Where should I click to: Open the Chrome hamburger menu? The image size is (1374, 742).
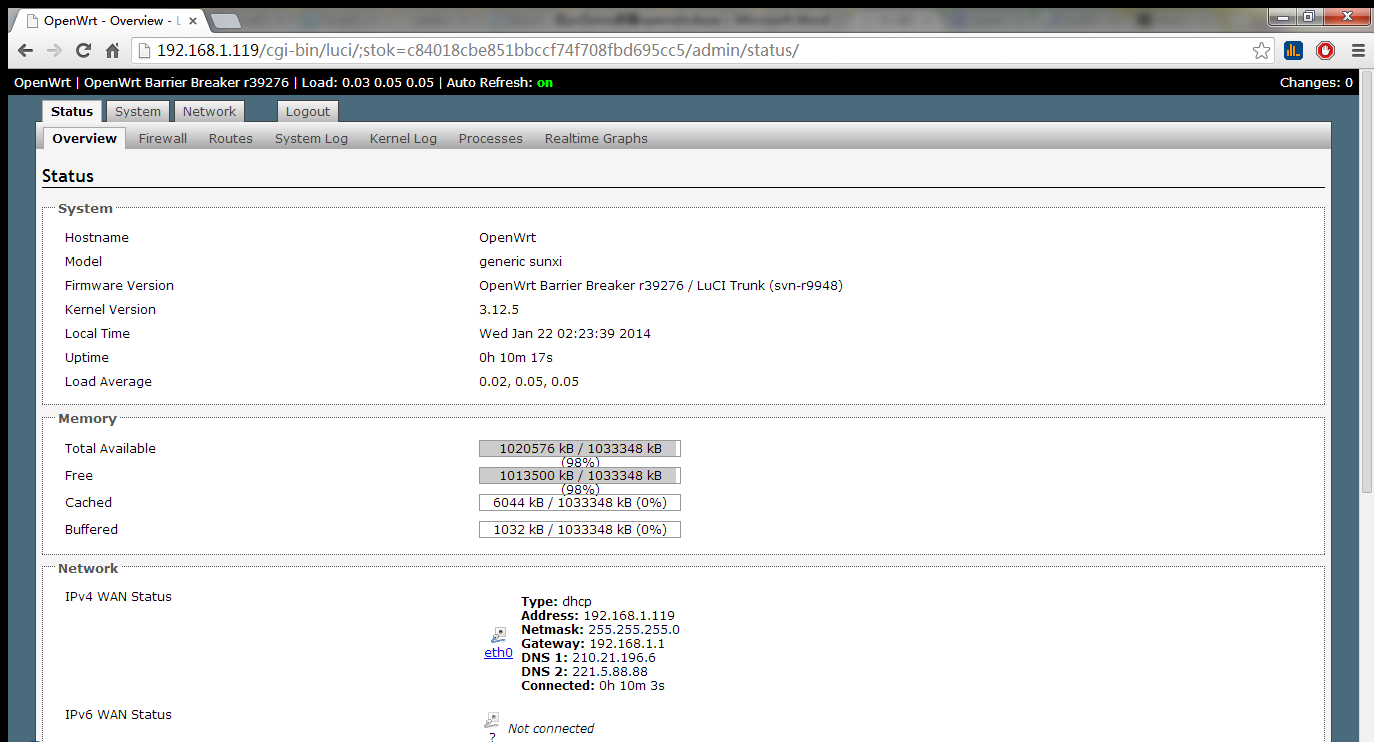point(1358,51)
